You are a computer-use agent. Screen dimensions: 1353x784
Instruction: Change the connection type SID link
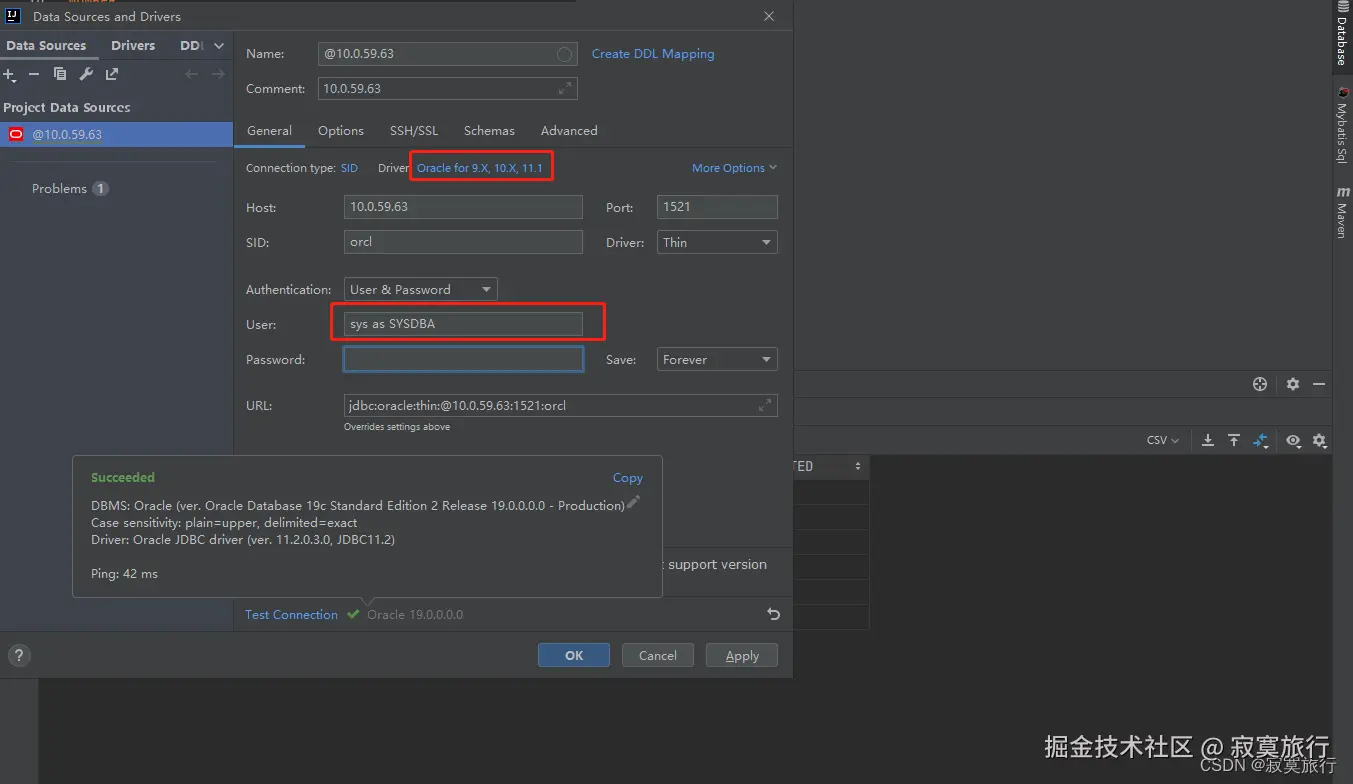pyautogui.click(x=349, y=168)
